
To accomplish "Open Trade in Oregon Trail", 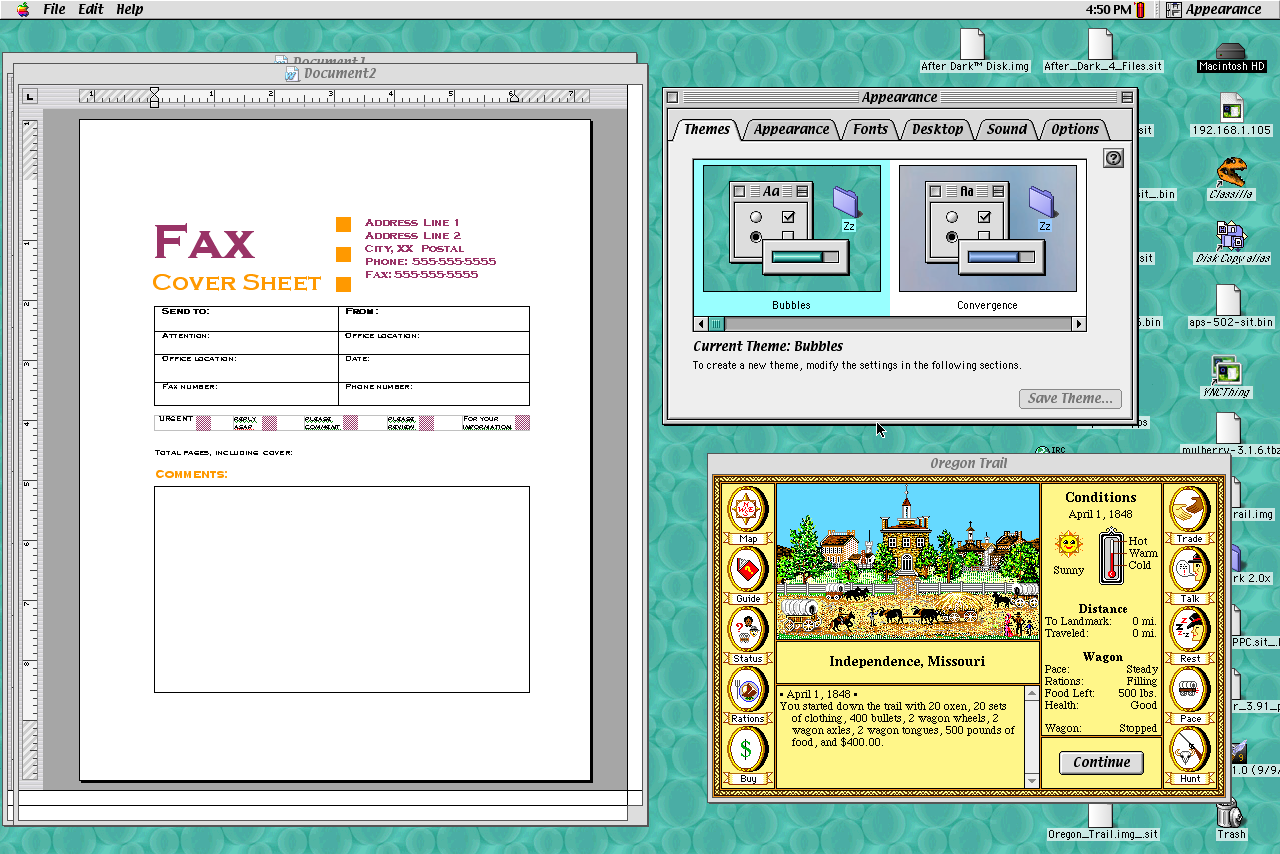I will pos(1189,511).
